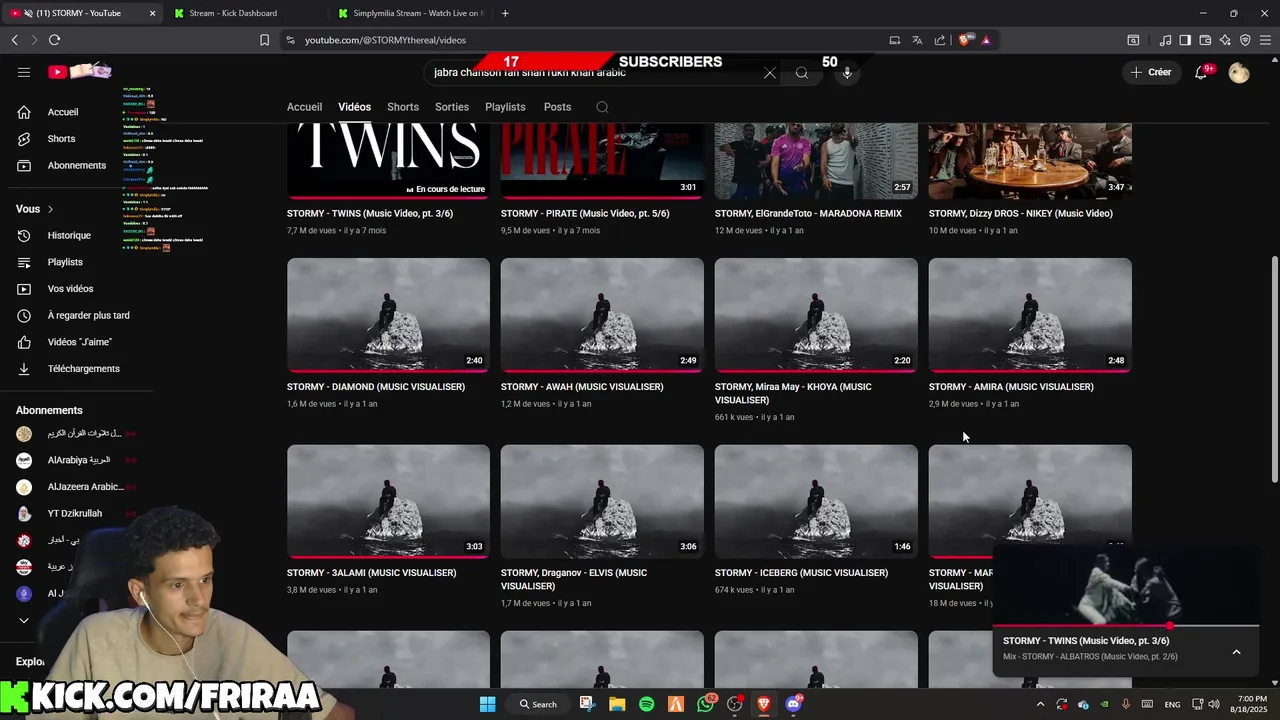Open YT Dzikrullah subscription channel
This screenshot has height=720, width=1280.
point(74,513)
